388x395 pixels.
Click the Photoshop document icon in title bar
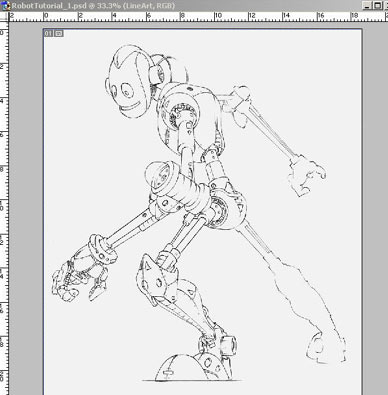tap(5, 6)
